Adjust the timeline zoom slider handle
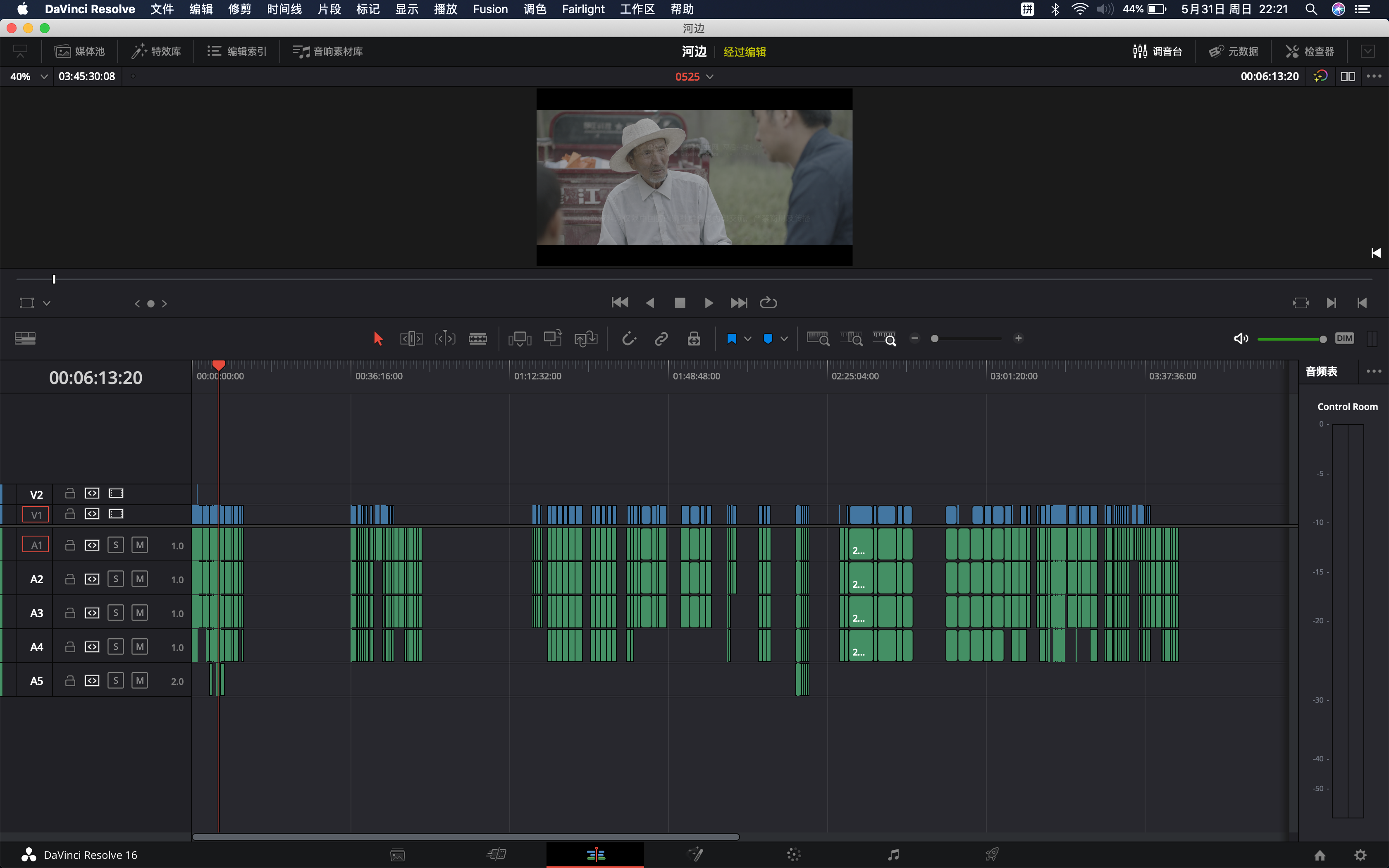The height and width of the screenshot is (868, 1389). click(x=934, y=339)
